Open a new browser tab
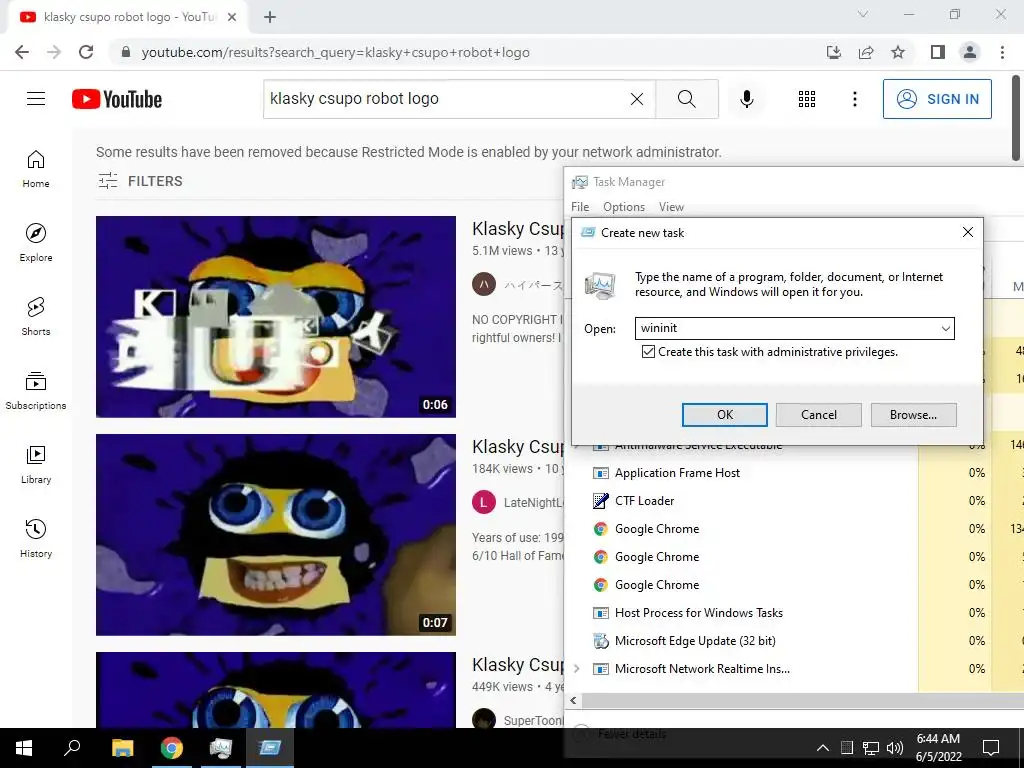The image size is (1024, 768). point(270,17)
